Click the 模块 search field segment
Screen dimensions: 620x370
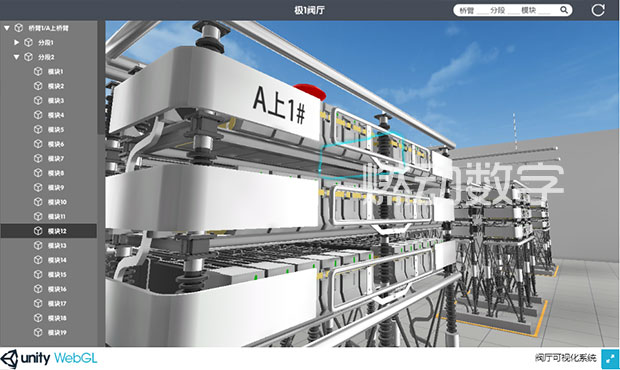535,10
